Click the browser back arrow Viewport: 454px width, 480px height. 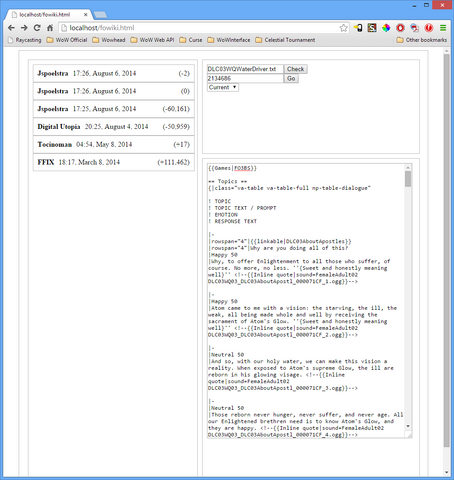pos(11,28)
